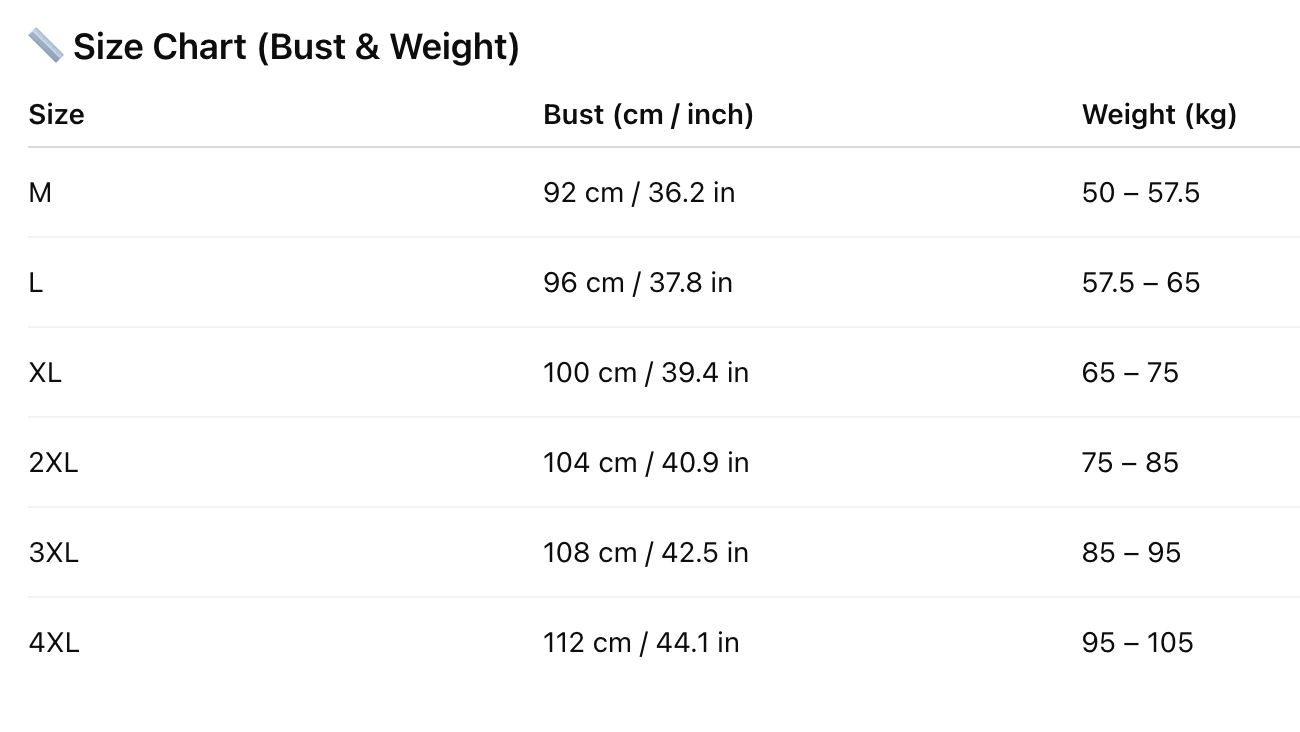The image size is (1300, 732).
Task: Select the 104 cm / 40.9 in cell
Action: [x=646, y=462]
